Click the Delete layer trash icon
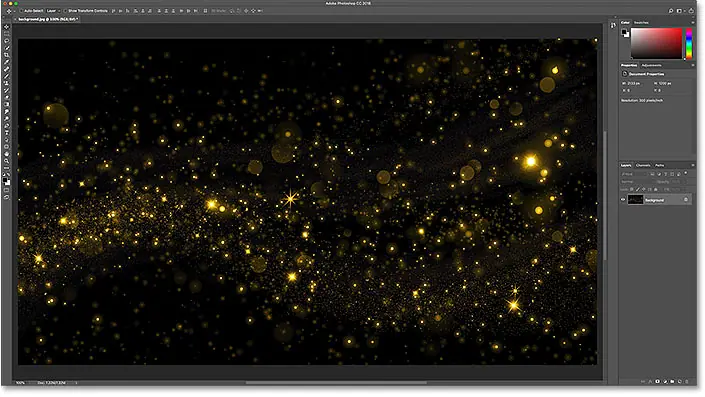This screenshot has width=705, height=397. click(687, 381)
